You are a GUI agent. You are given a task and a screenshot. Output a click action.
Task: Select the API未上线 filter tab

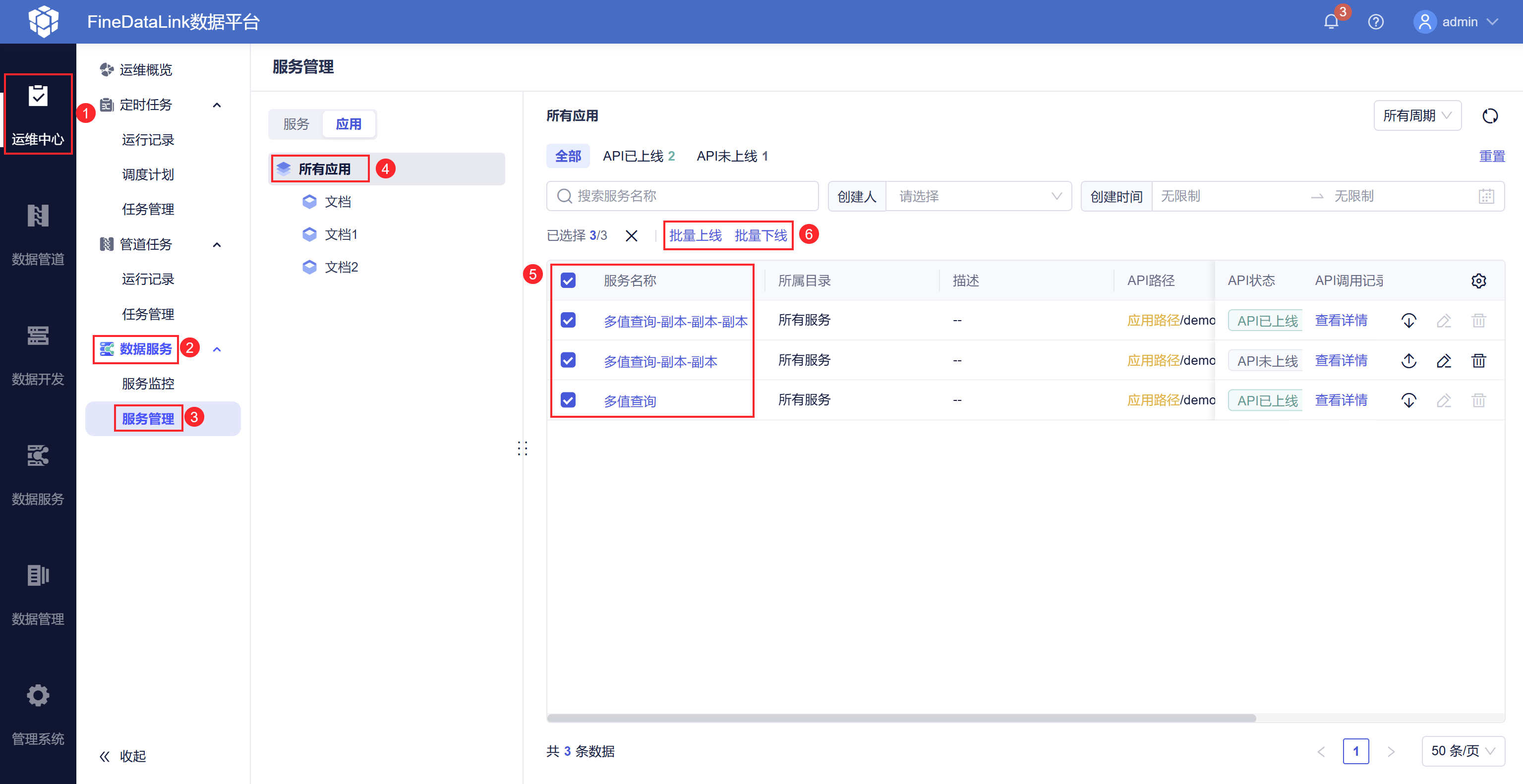coord(731,156)
